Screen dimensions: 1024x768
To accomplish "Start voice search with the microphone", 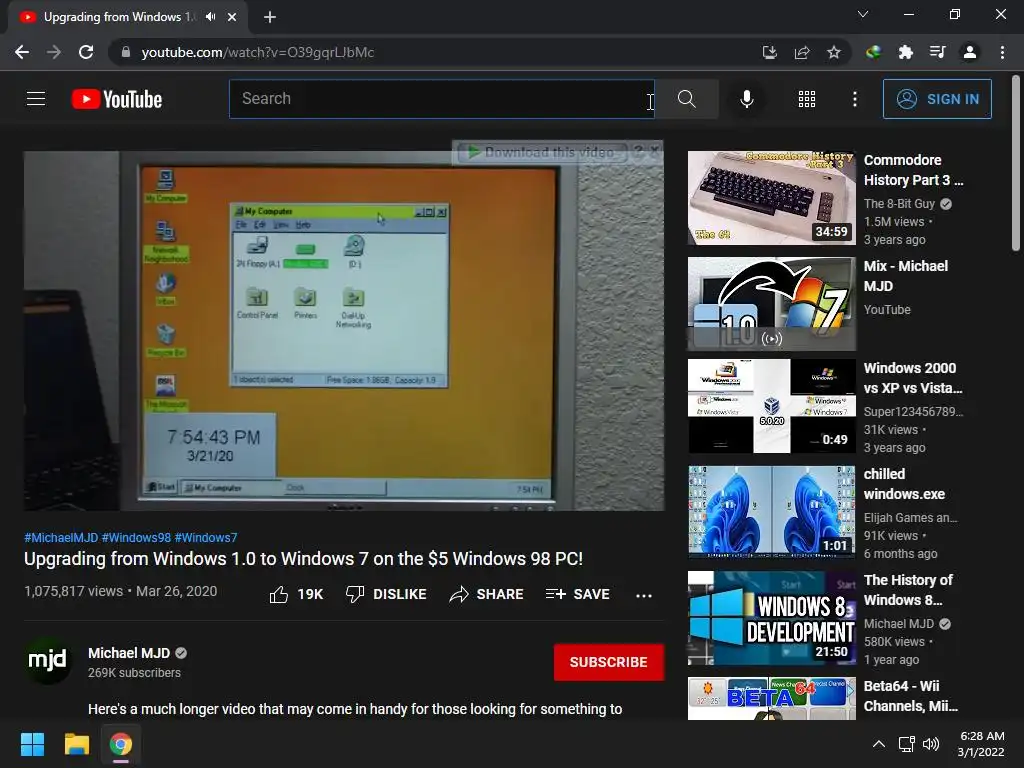I will pyautogui.click(x=746, y=99).
